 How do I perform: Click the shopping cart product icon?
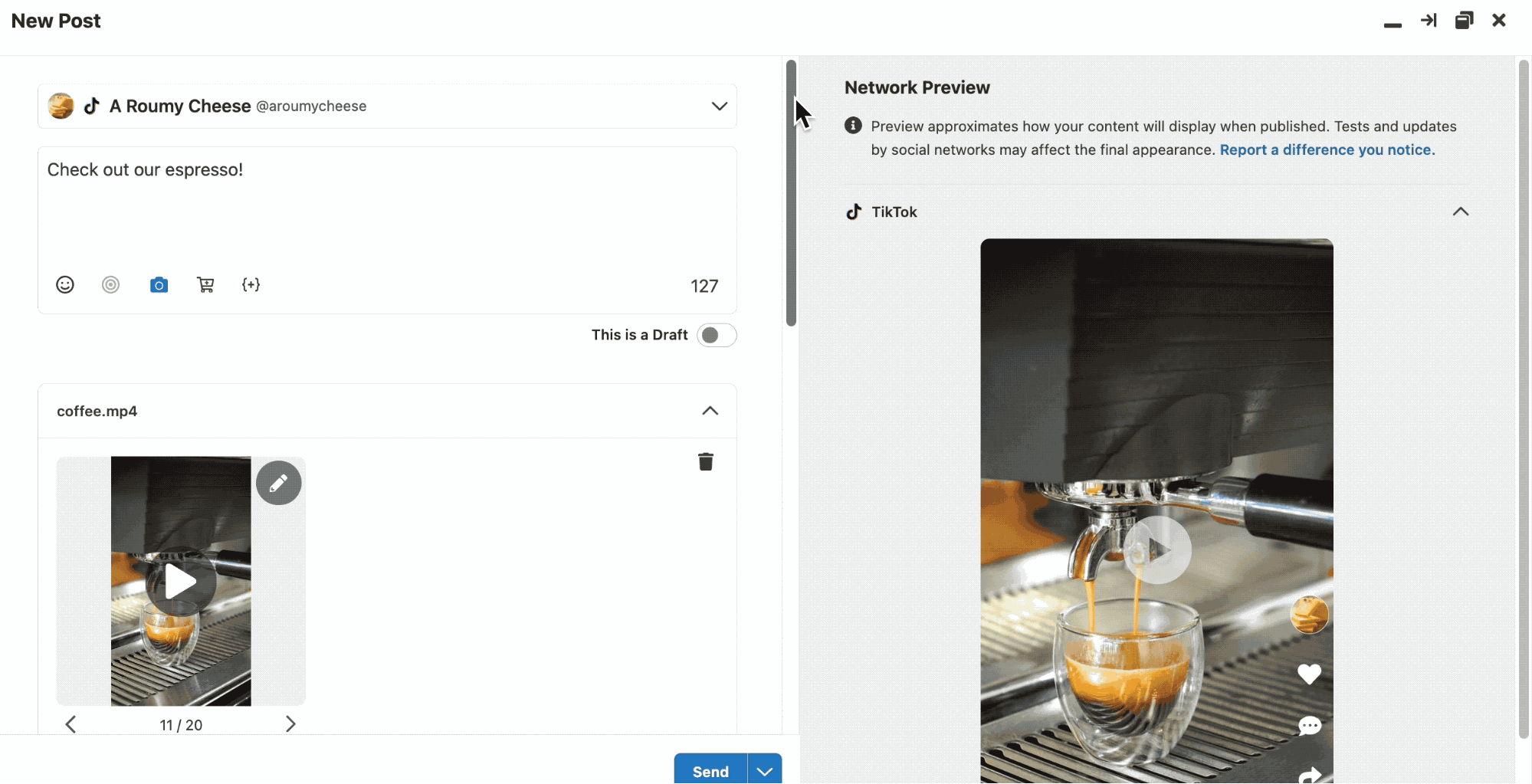[x=205, y=285]
